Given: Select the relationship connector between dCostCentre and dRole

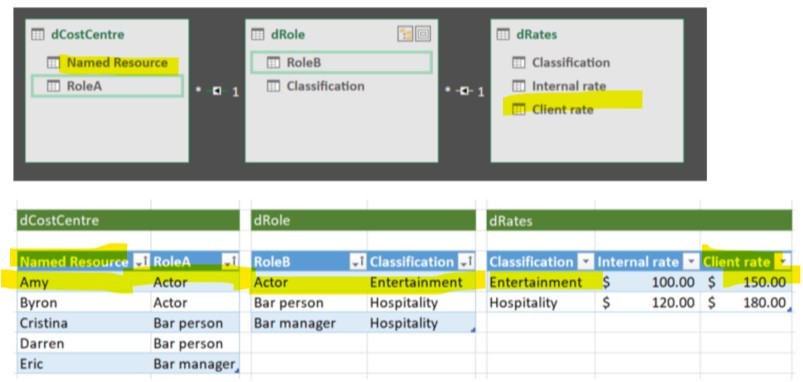Looking at the screenshot, I should point(217,91).
